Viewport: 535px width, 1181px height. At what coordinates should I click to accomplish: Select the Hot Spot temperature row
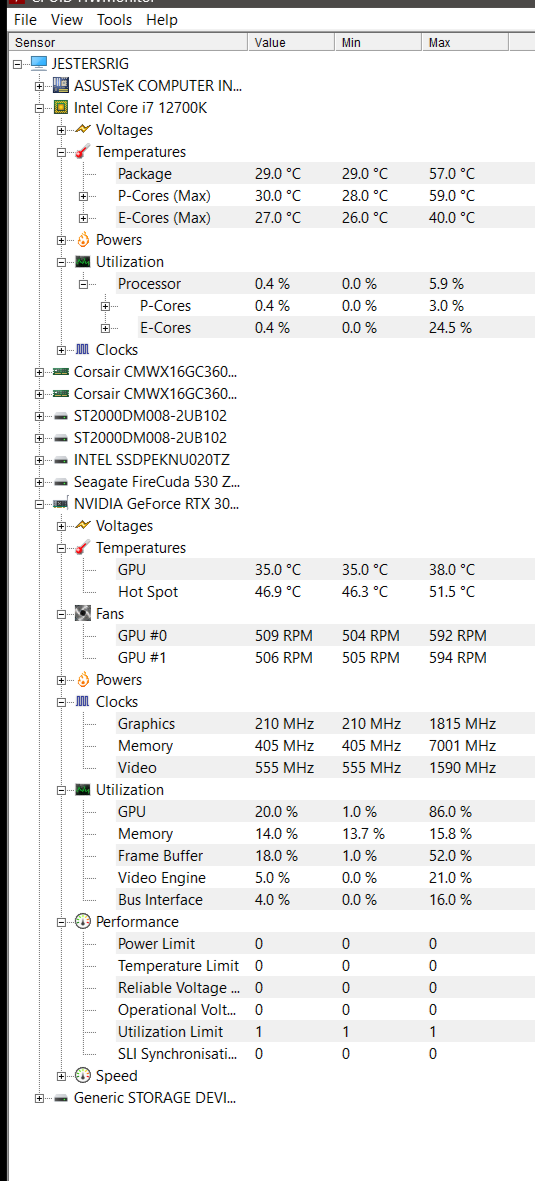click(325, 592)
